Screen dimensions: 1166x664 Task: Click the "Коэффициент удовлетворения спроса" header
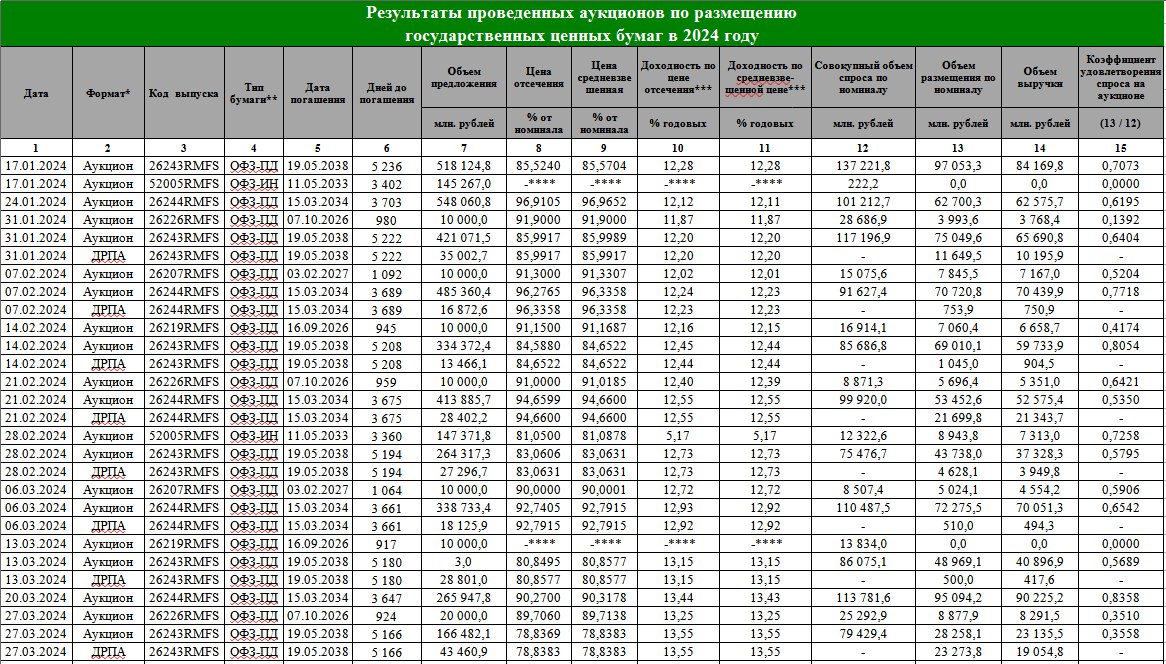pyautogui.click(x=1122, y=77)
